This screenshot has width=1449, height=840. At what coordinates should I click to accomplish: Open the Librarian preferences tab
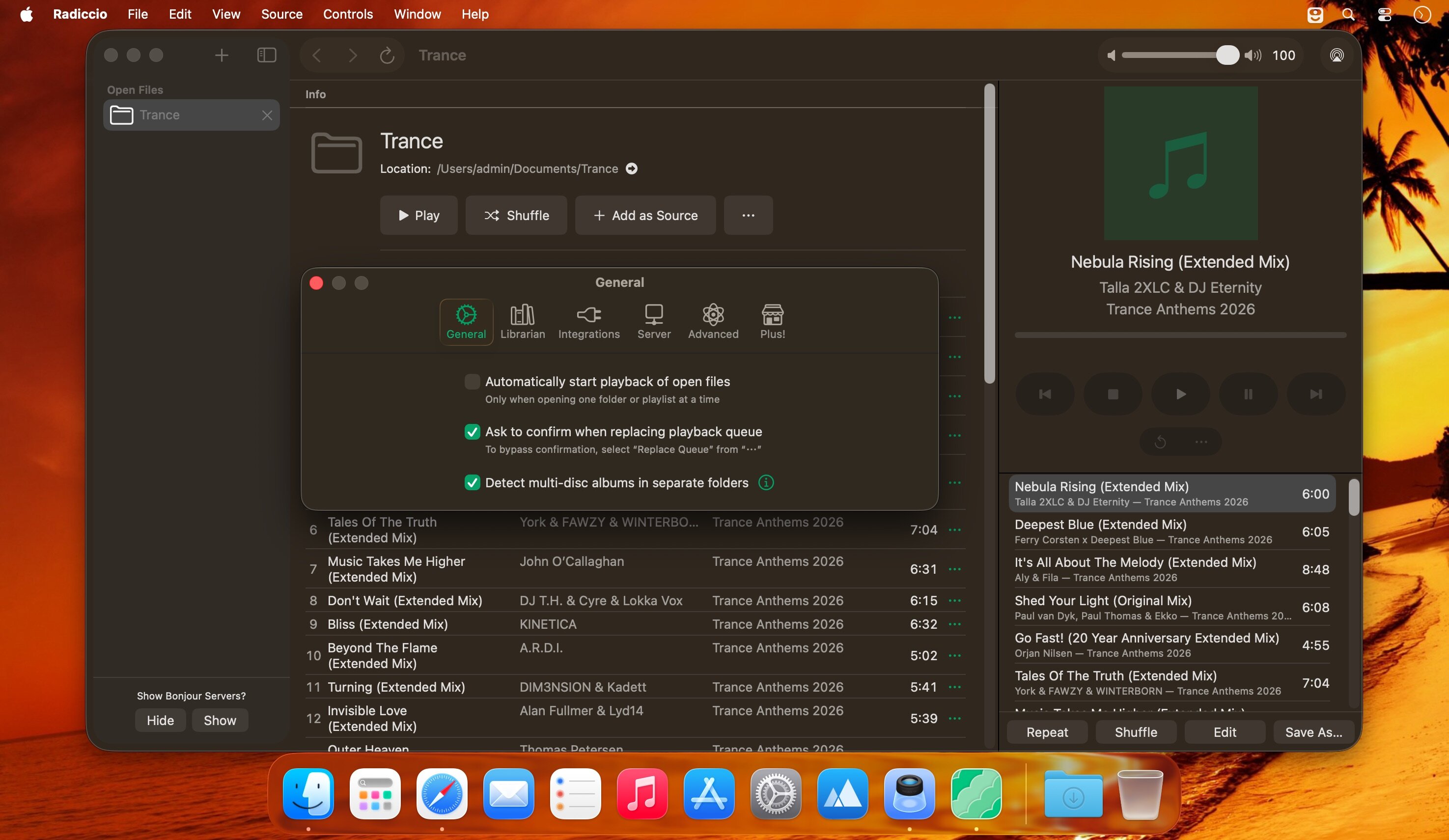(522, 321)
